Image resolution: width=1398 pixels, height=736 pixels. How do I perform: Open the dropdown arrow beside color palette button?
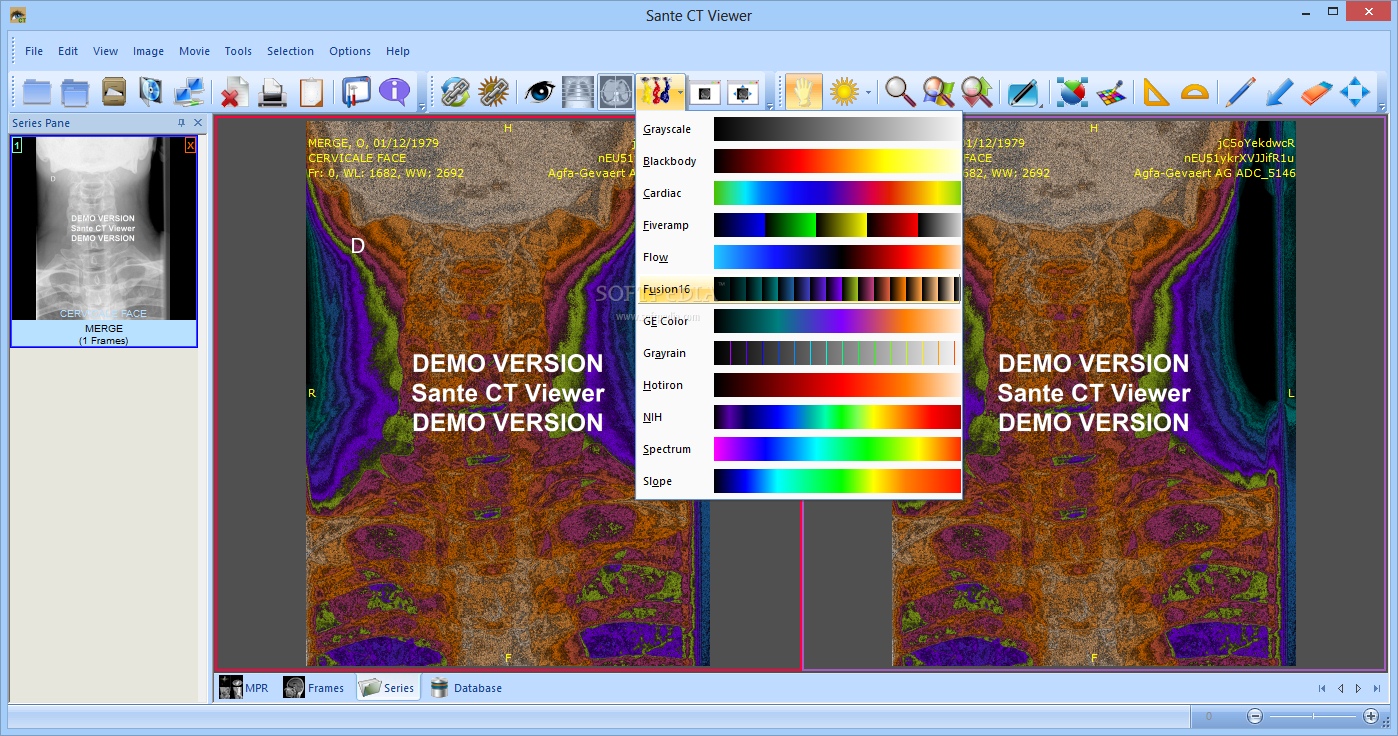(x=679, y=92)
